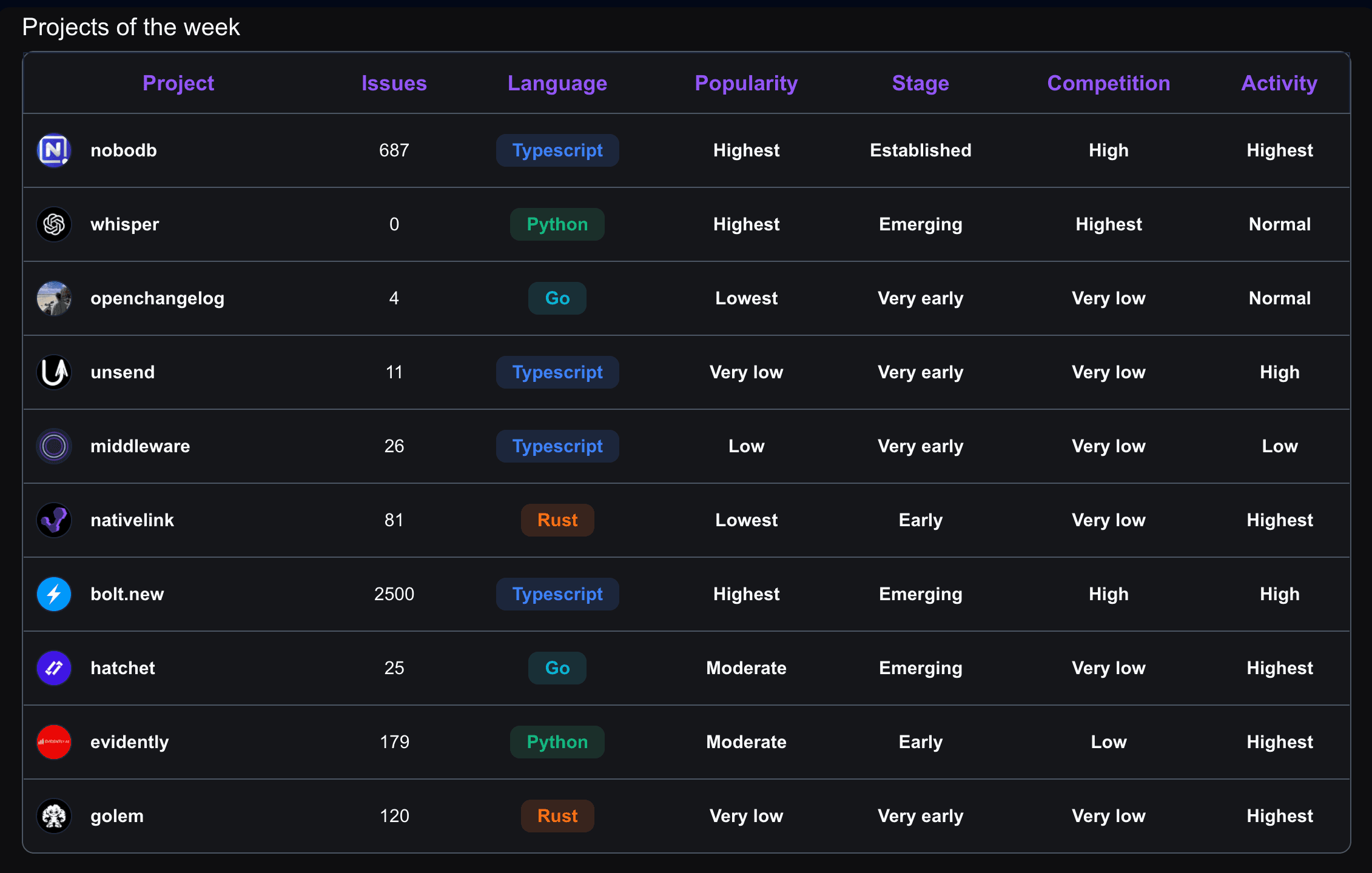Viewport: 1372px width, 873px height.
Task: Click the Go tag in openchangelog row
Action: [557, 298]
